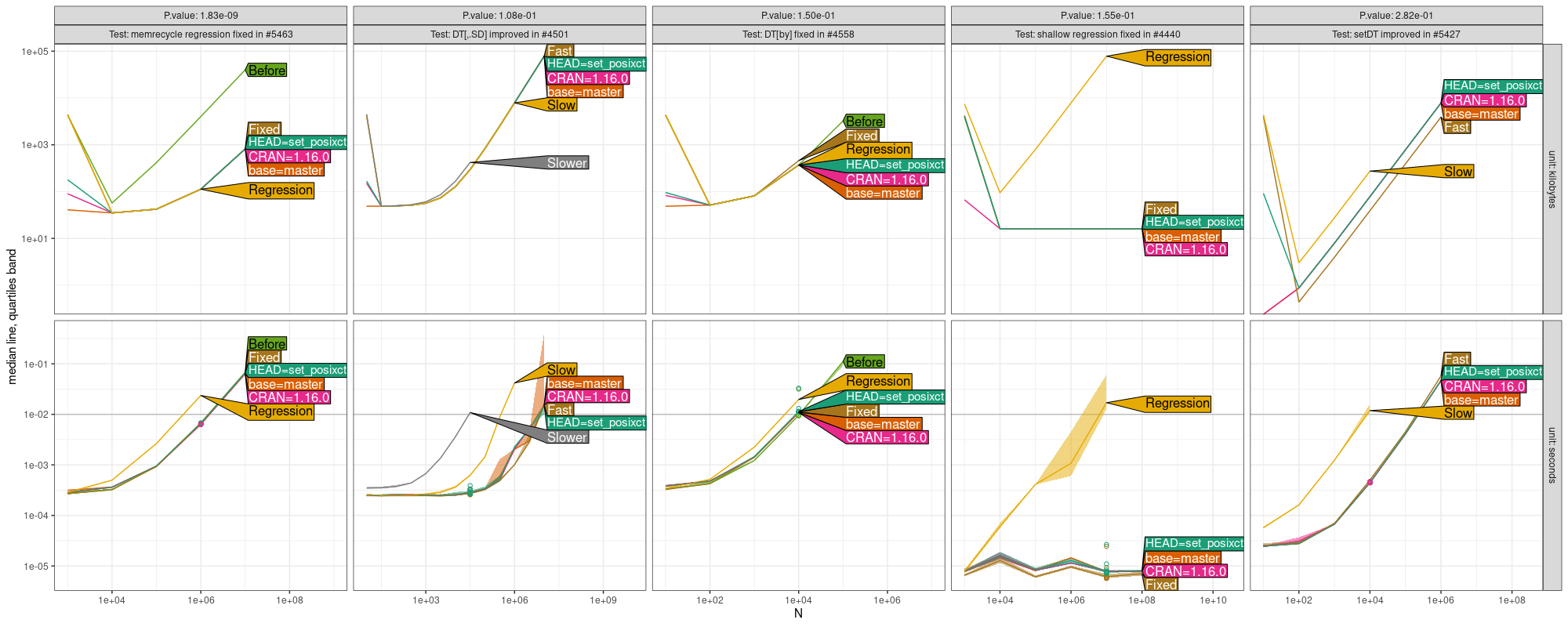The width and height of the screenshot is (1568, 627).
Task: Click 'Slow' label in DT[,.SD] kilobytes panel
Action: click(x=561, y=105)
